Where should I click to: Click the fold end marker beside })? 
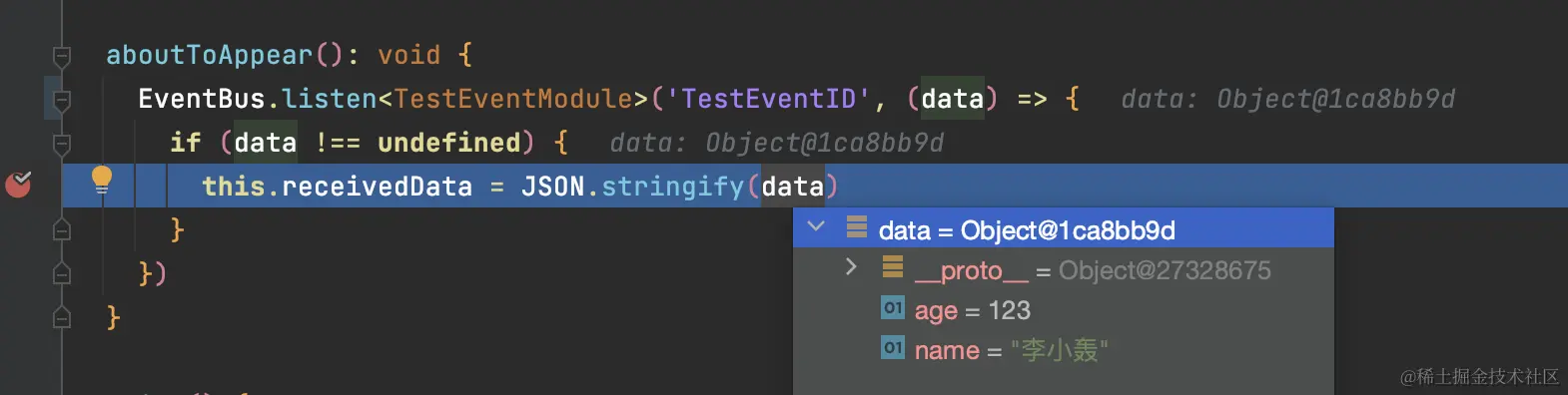click(x=62, y=273)
